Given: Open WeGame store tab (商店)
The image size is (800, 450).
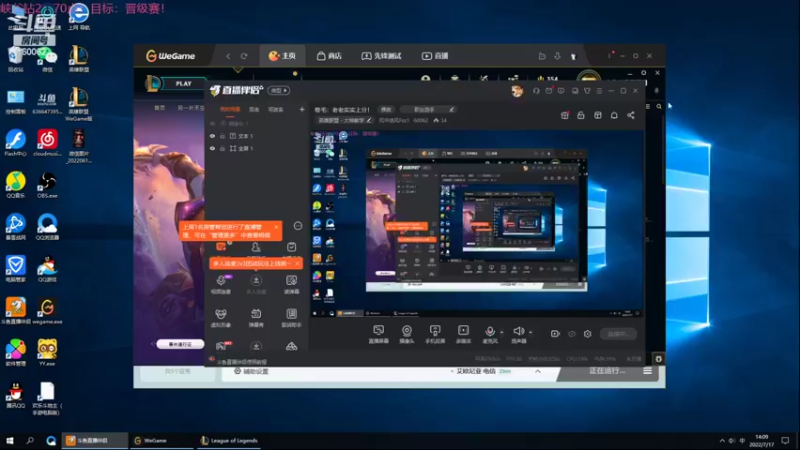Looking at the screenshot, I should point(329,56).
